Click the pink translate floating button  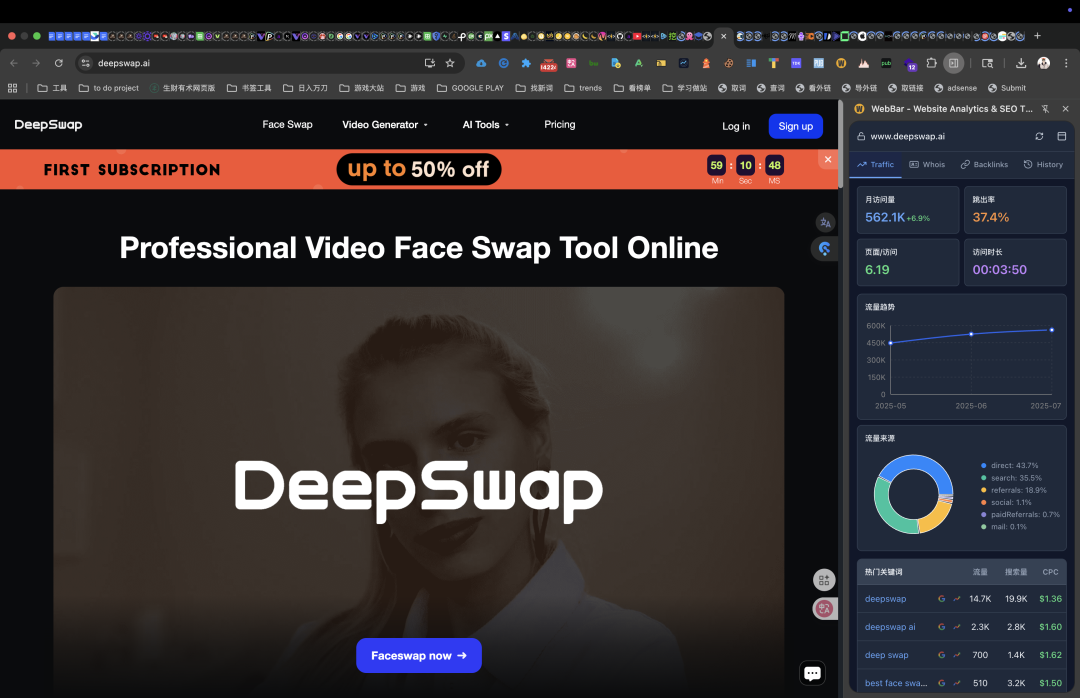click(824, 608)
